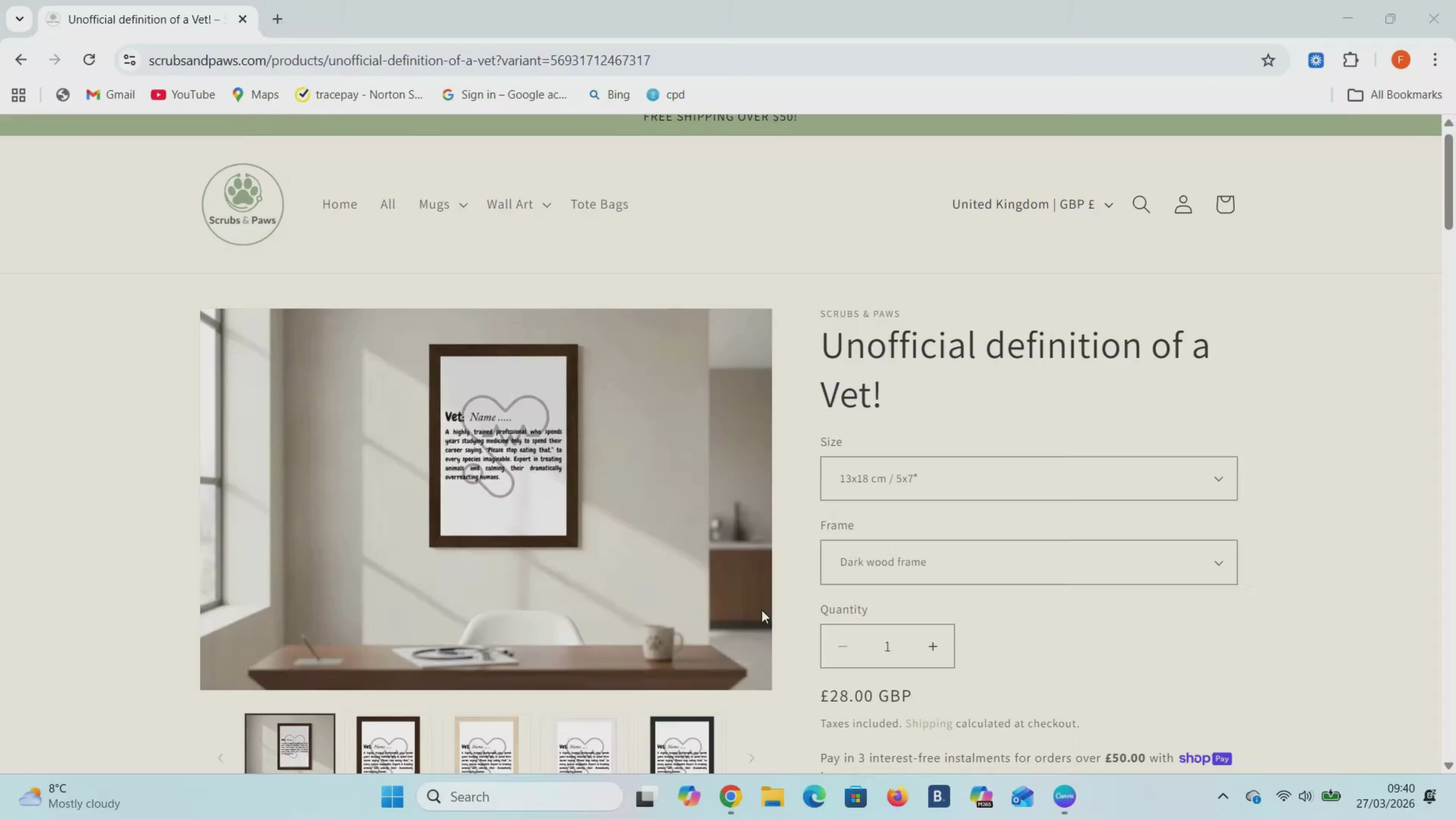Open Maps bookmark
This screenshot has height=819, width=1456.
(256, 95)
